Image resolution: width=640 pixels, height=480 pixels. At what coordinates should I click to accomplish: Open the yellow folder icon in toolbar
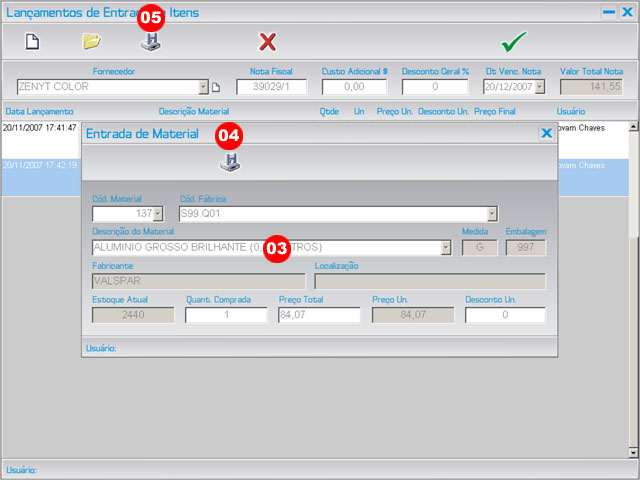pos(91,41)
